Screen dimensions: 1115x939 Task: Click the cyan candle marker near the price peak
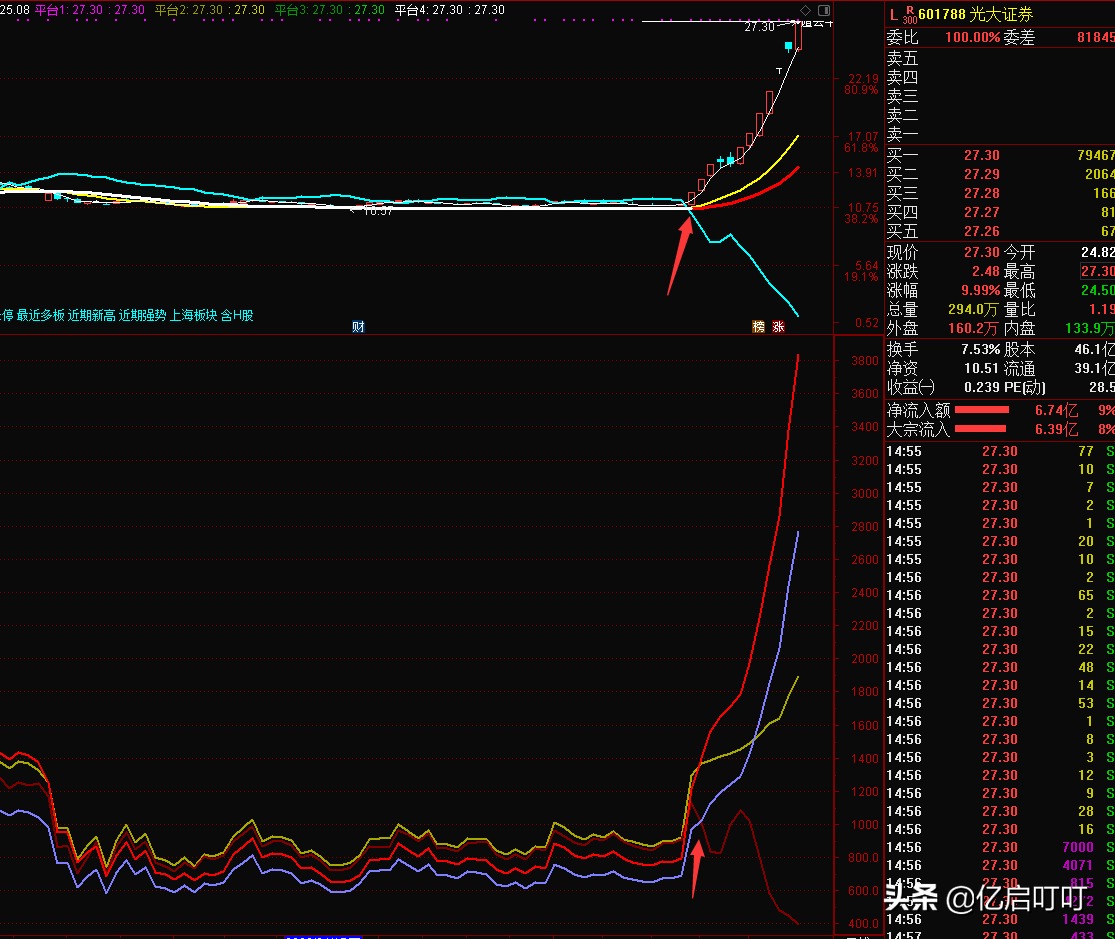point(789,46)
